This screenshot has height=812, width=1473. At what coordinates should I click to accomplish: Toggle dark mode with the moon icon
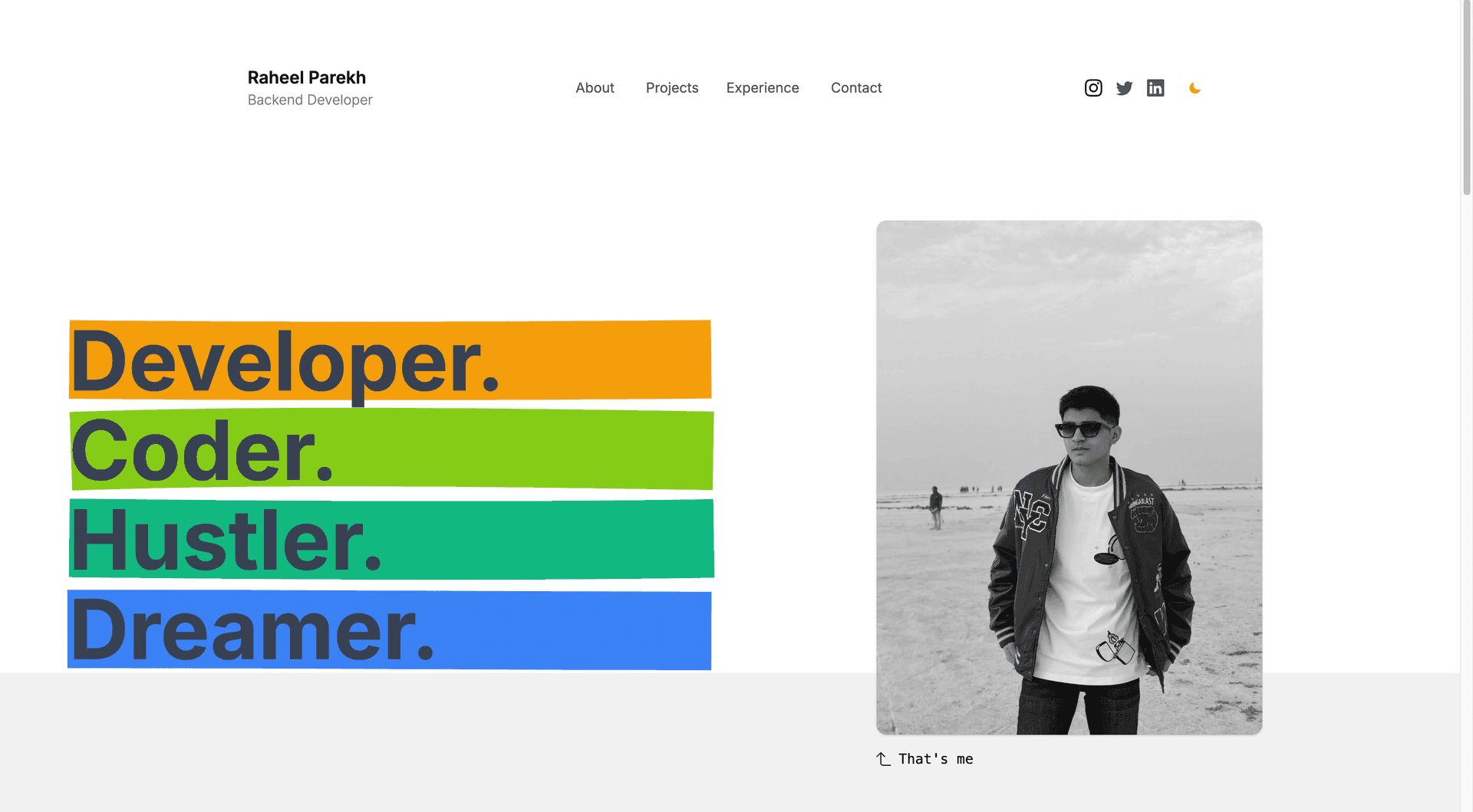1195,87
